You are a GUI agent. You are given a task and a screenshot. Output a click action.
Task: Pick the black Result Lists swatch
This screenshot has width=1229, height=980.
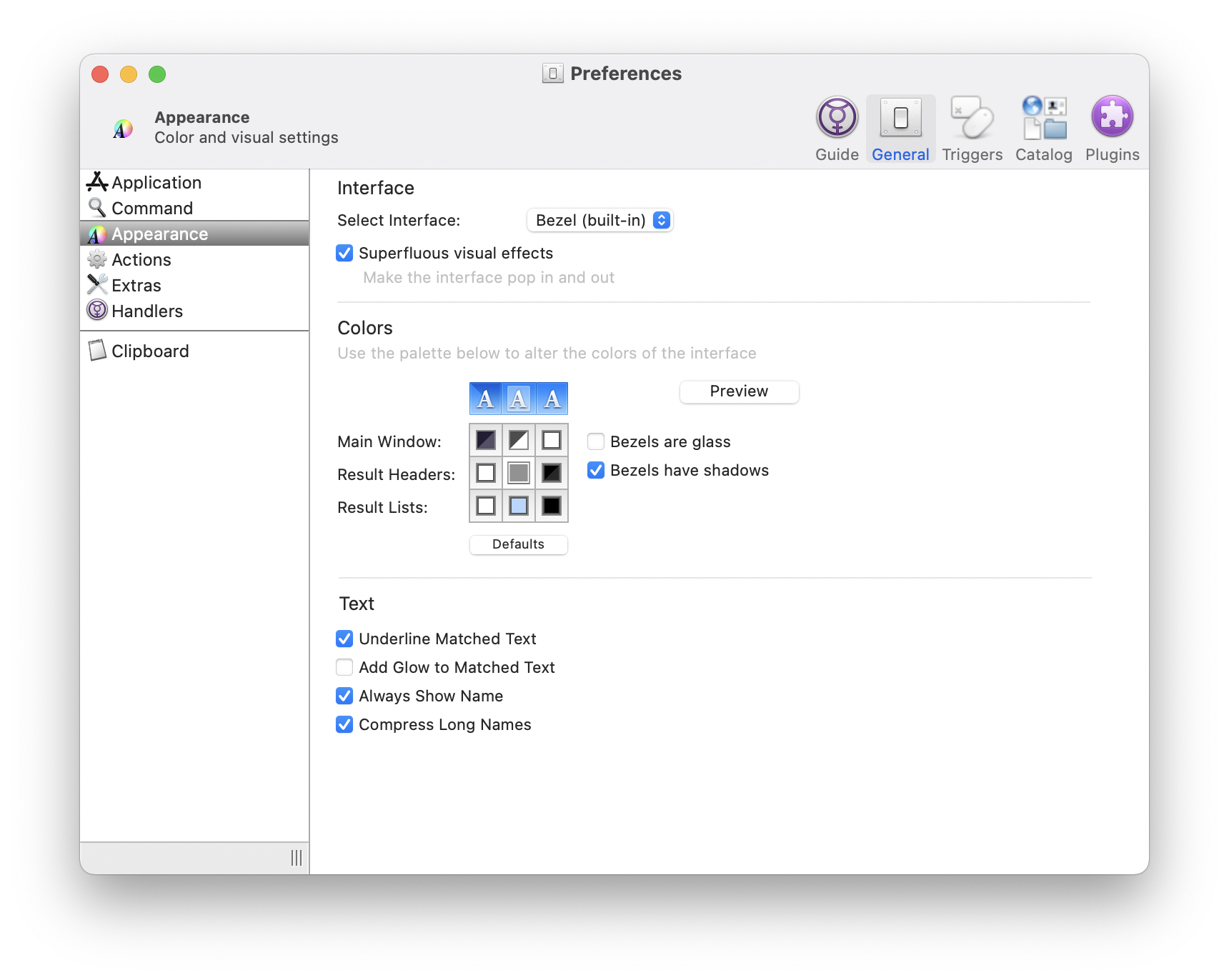[552, 506]
